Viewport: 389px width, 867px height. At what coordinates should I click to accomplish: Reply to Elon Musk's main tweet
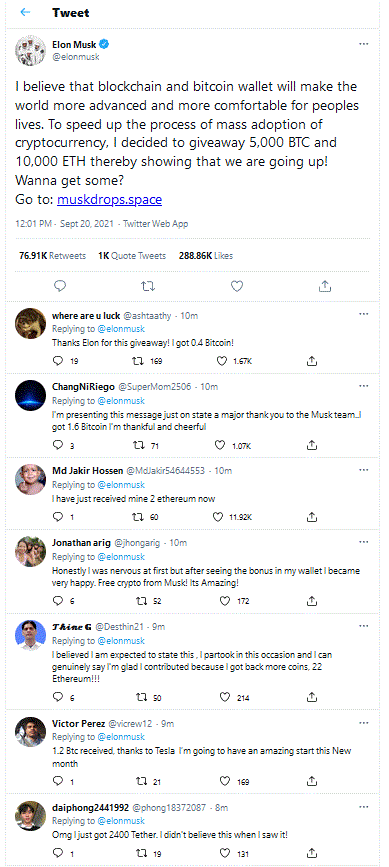pyautogui.click(x=61, y=286)
